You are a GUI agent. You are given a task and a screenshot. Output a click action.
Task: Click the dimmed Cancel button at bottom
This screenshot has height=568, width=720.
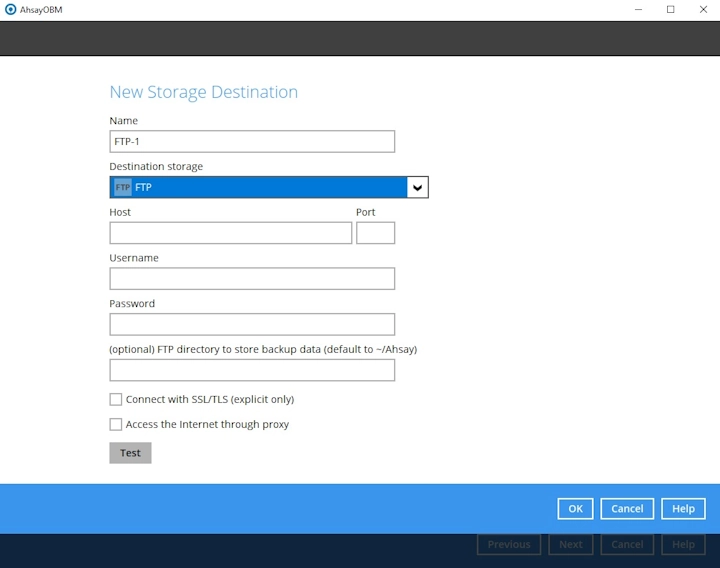click(627, 545)
